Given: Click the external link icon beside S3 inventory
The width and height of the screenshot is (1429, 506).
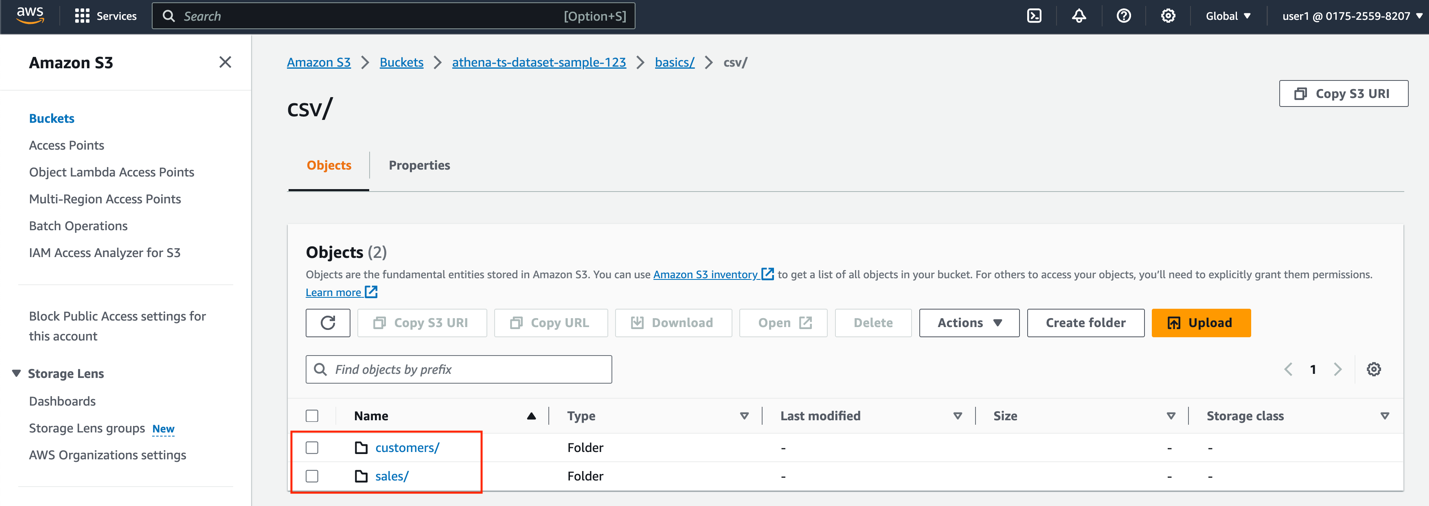Looking at the screenshot, I should pyautogui.click(x=767, y=274).
